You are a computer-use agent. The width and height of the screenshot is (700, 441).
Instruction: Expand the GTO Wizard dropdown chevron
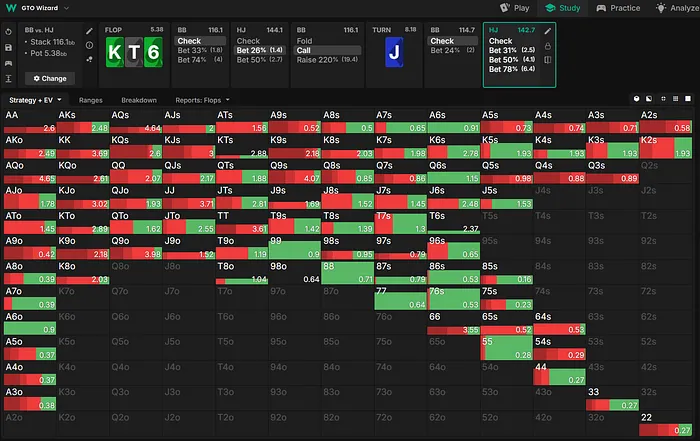(x=68, y=8)
